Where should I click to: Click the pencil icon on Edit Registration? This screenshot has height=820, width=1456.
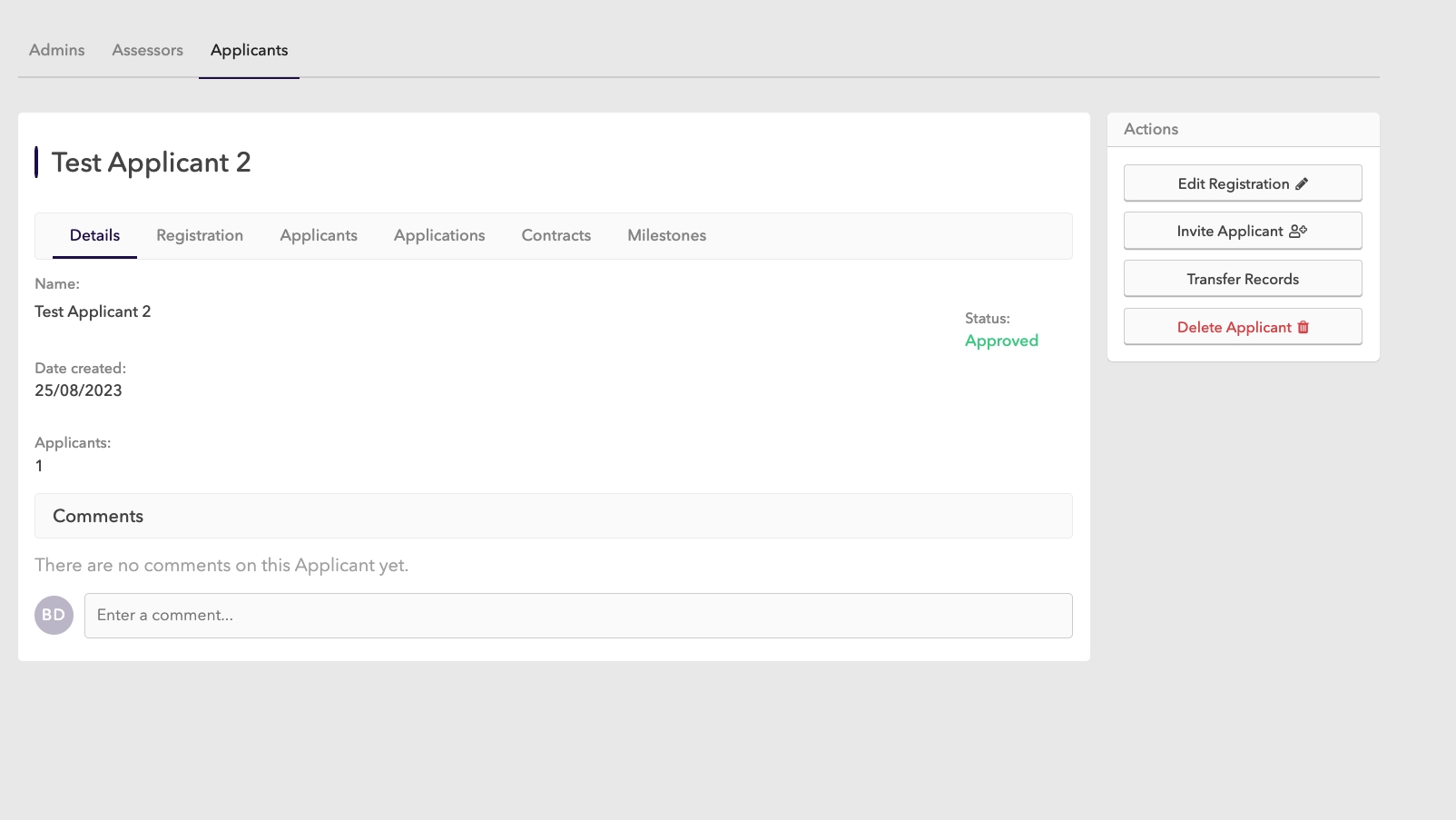(x=1302, y=183)
